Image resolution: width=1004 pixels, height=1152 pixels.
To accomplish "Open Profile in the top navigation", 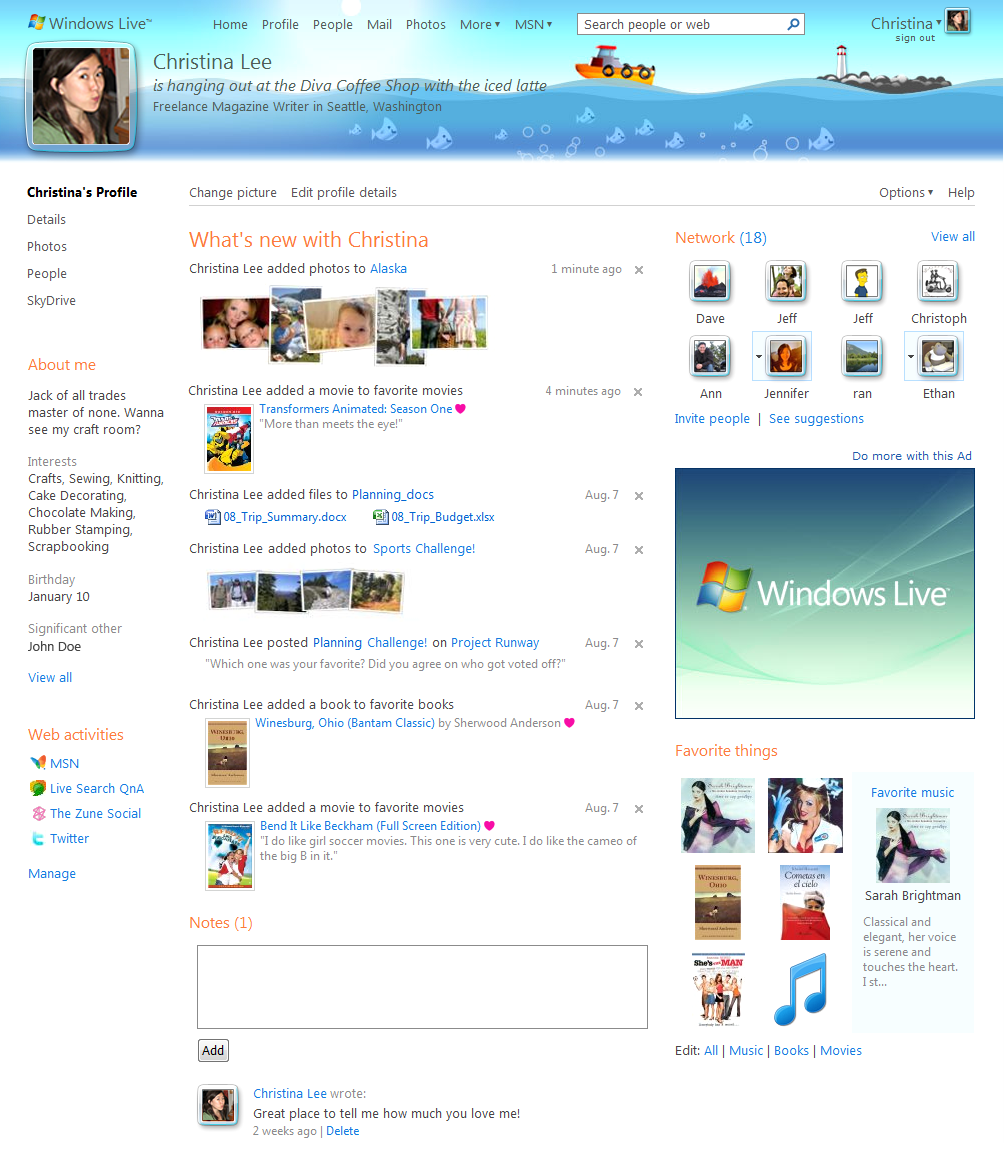I will (280, 24).
